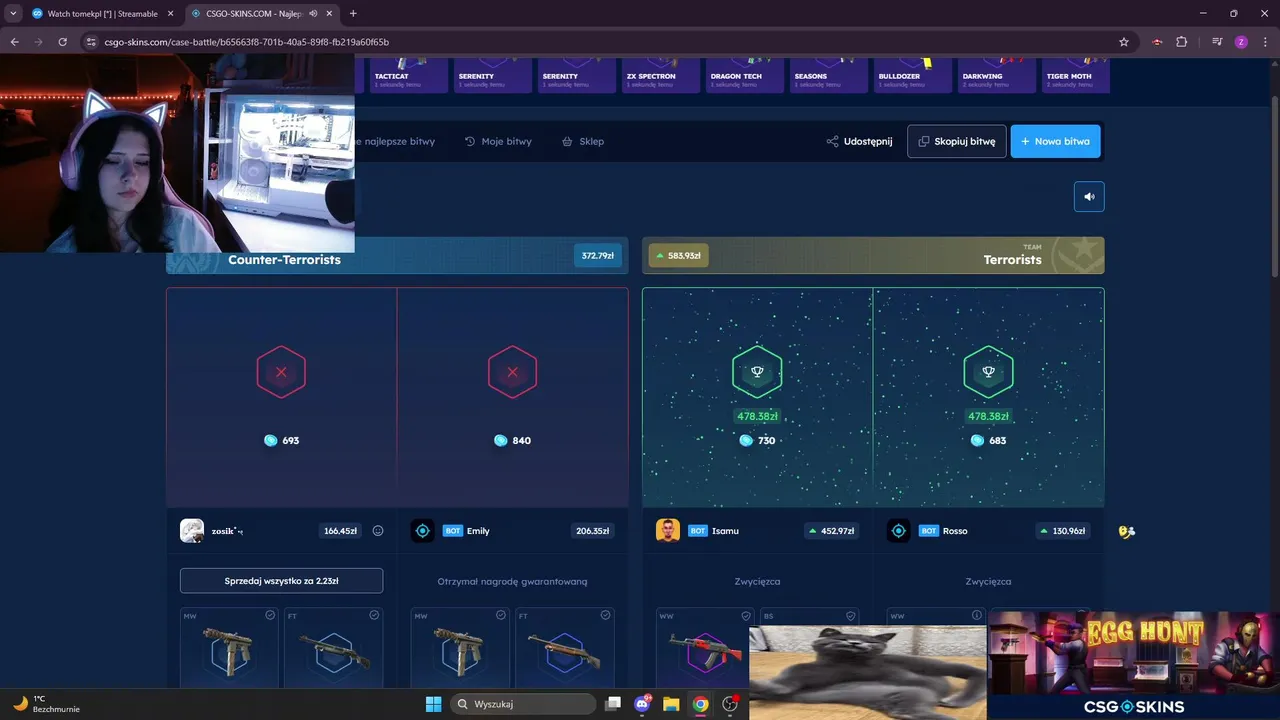Select Emily's MW skin checkmark
This screenshot has height=720, width=1280.
tap(501, 615)
